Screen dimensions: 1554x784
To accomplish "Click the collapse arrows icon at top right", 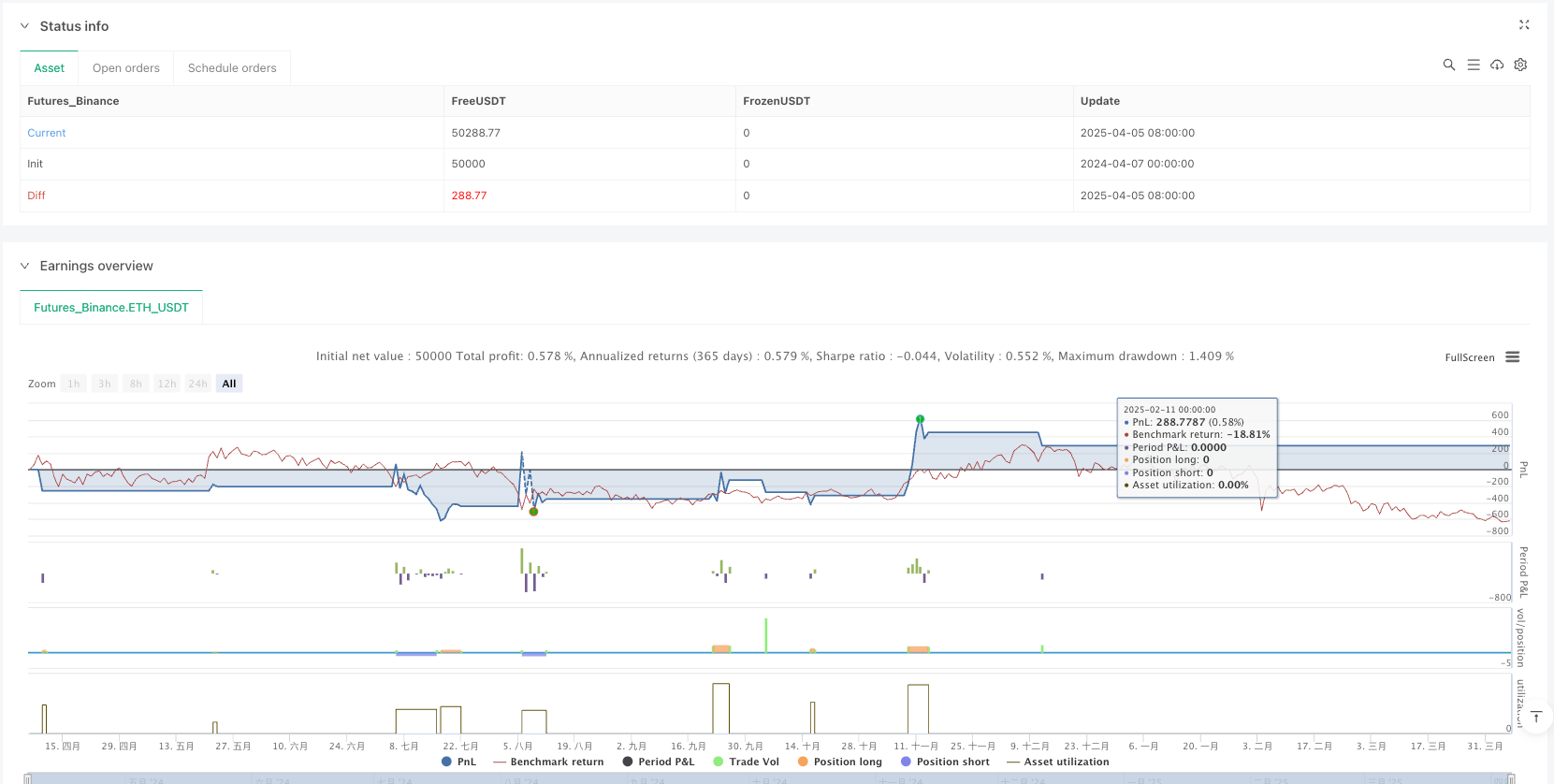I will coord(1523,25).
